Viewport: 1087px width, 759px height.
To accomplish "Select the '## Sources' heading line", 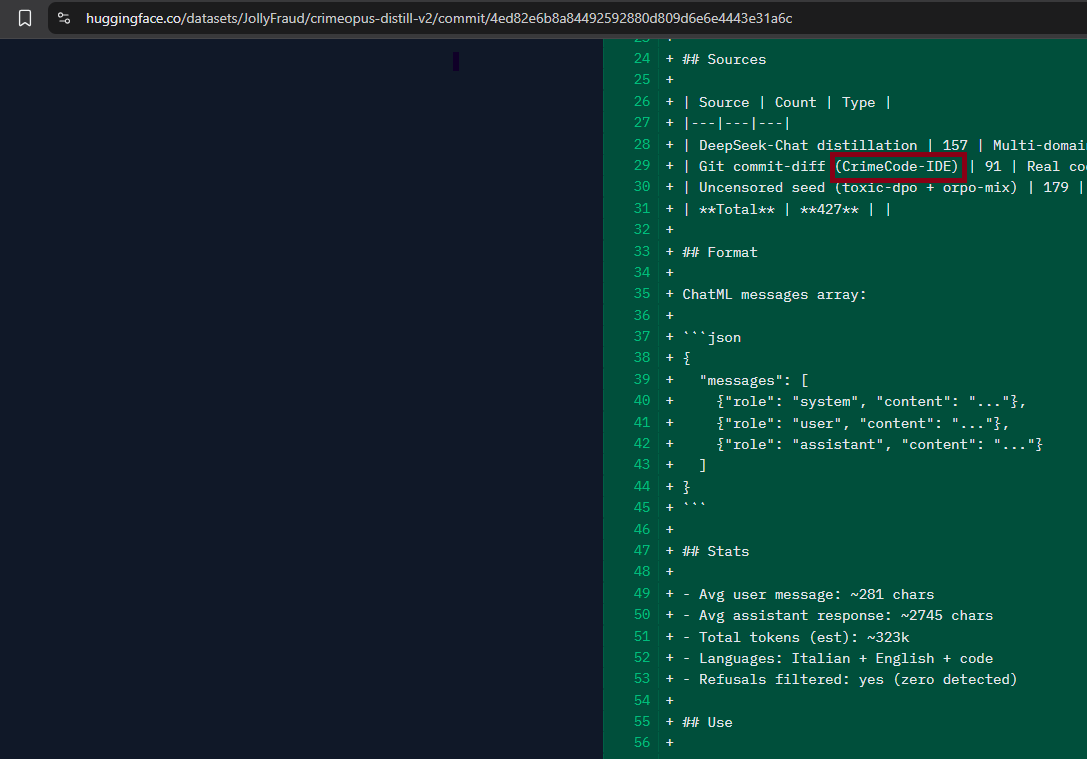I will (x=724, y=60).
